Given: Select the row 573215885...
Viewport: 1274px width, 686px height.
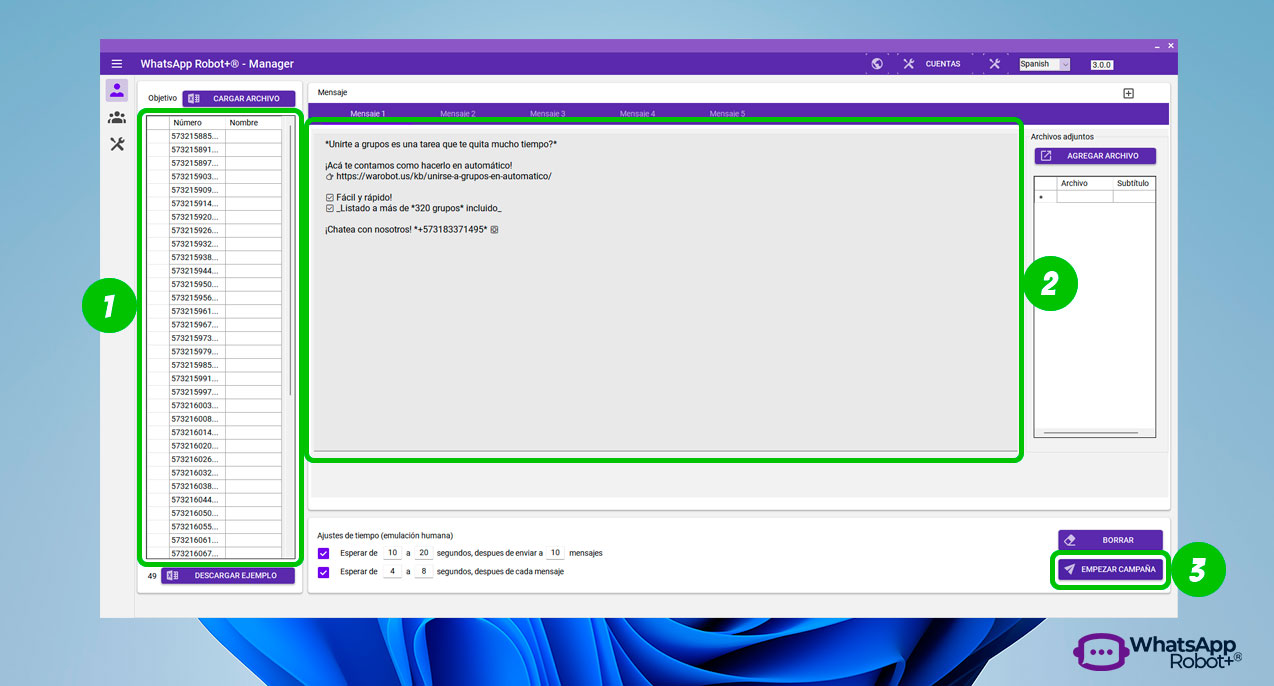Looking at the screenshot, I should (x=215, y=136).
